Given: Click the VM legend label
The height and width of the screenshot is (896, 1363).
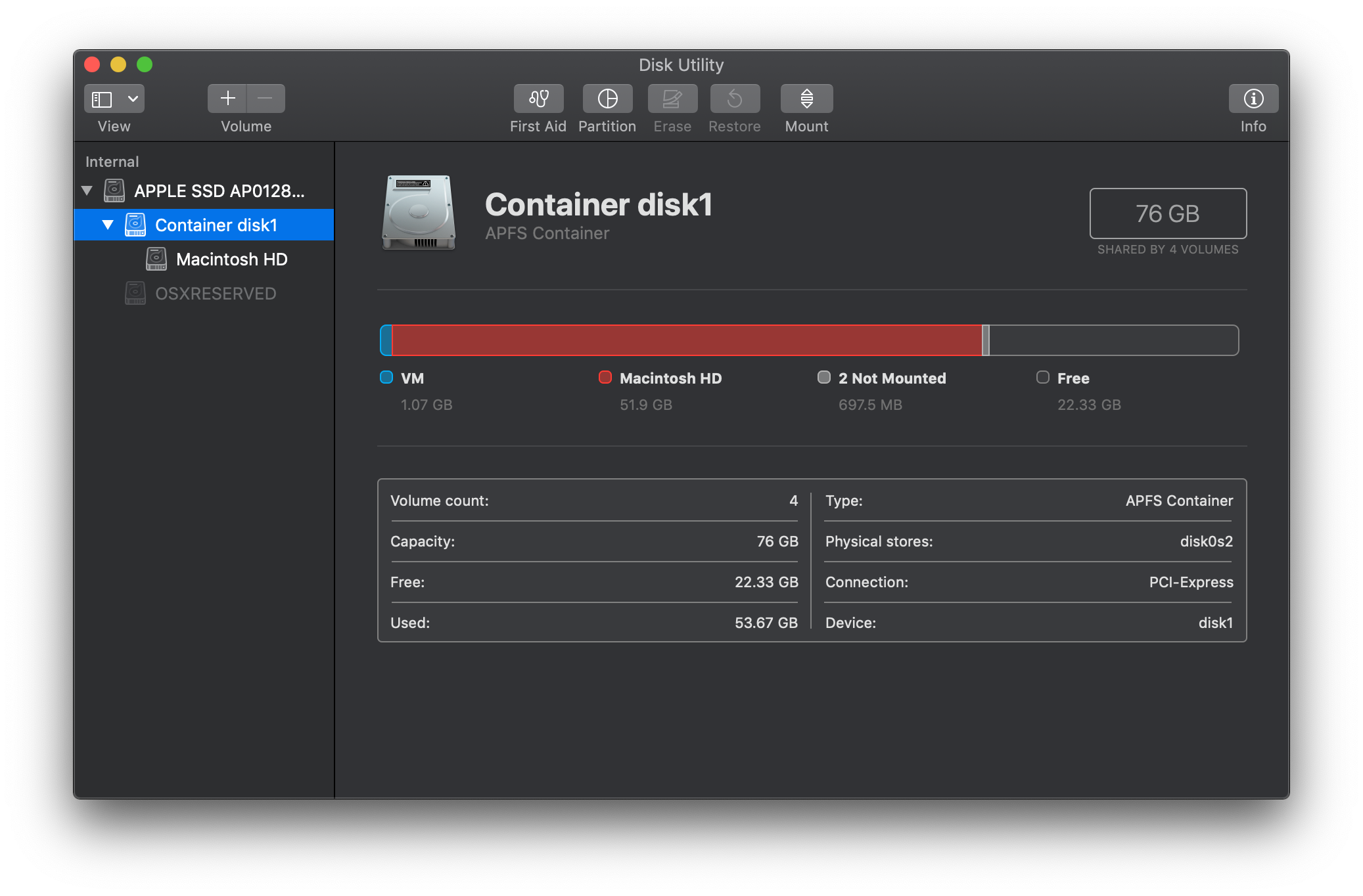Looking at the screenshot, I should pos(412,378).
